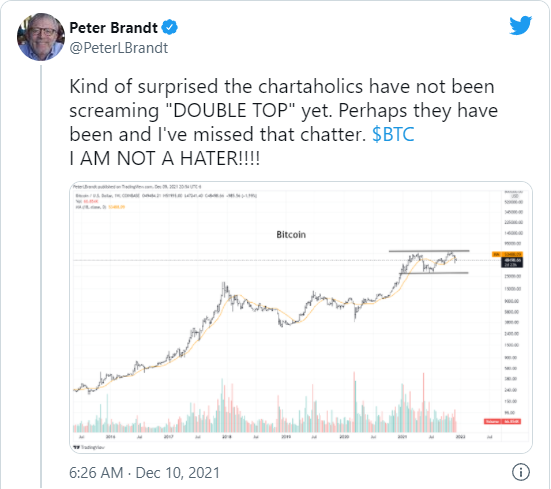Click the "Bitcoin" title on chart

tap(291, 234)
